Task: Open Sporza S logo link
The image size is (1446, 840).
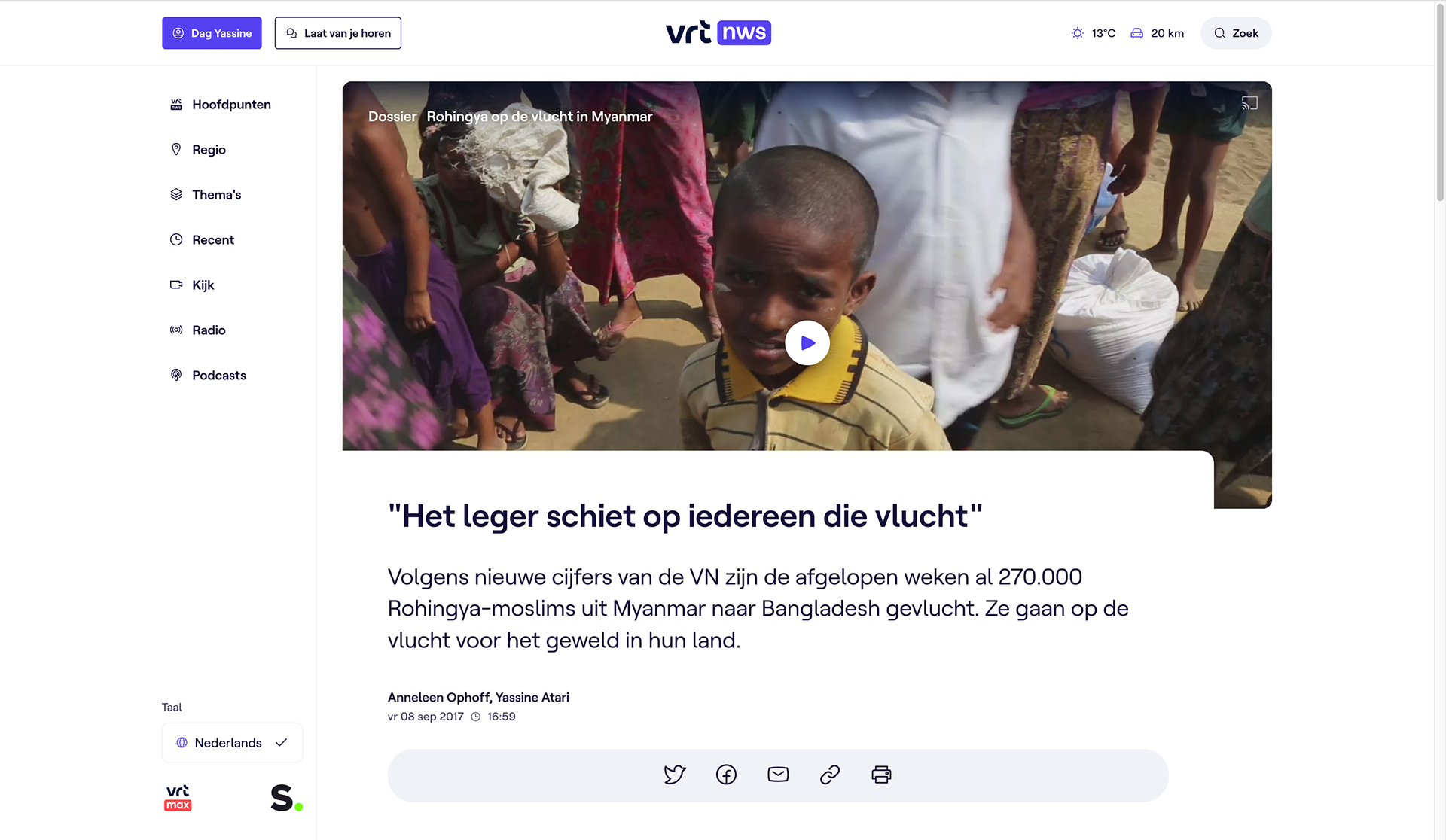Action: pos(286,798)
